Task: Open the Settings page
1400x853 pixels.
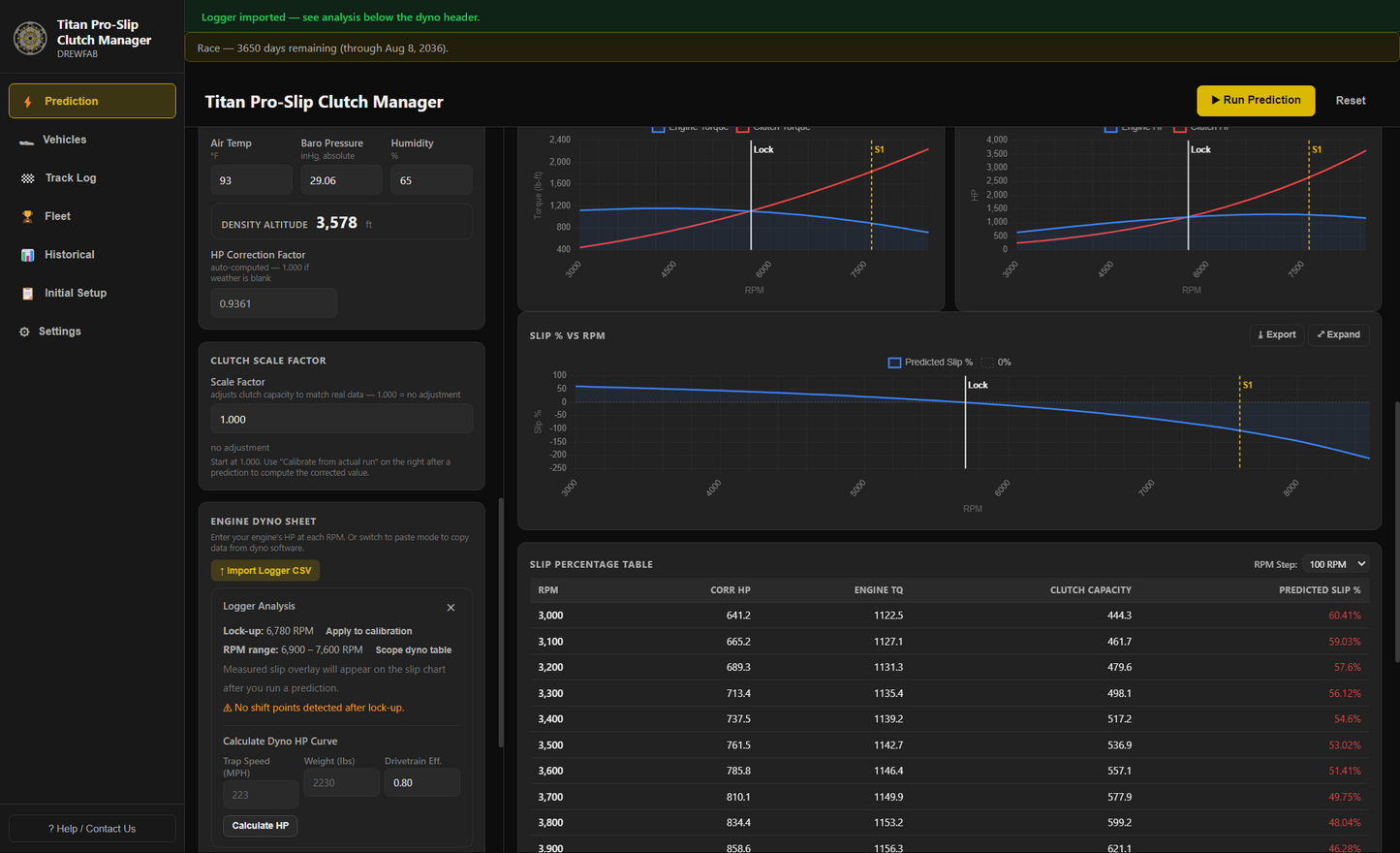Action: 92,332
